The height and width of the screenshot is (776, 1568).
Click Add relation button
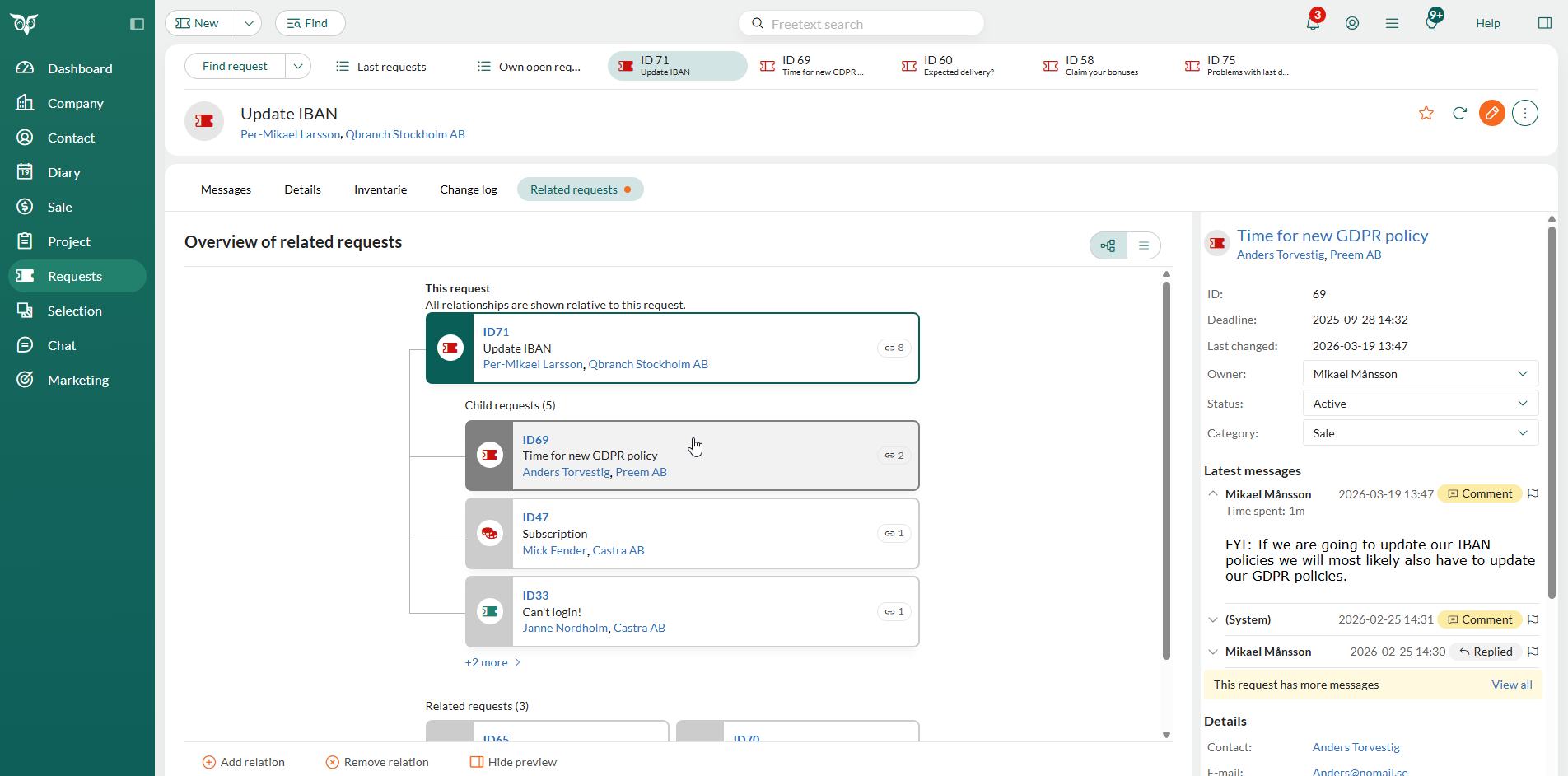coord(244,762)
